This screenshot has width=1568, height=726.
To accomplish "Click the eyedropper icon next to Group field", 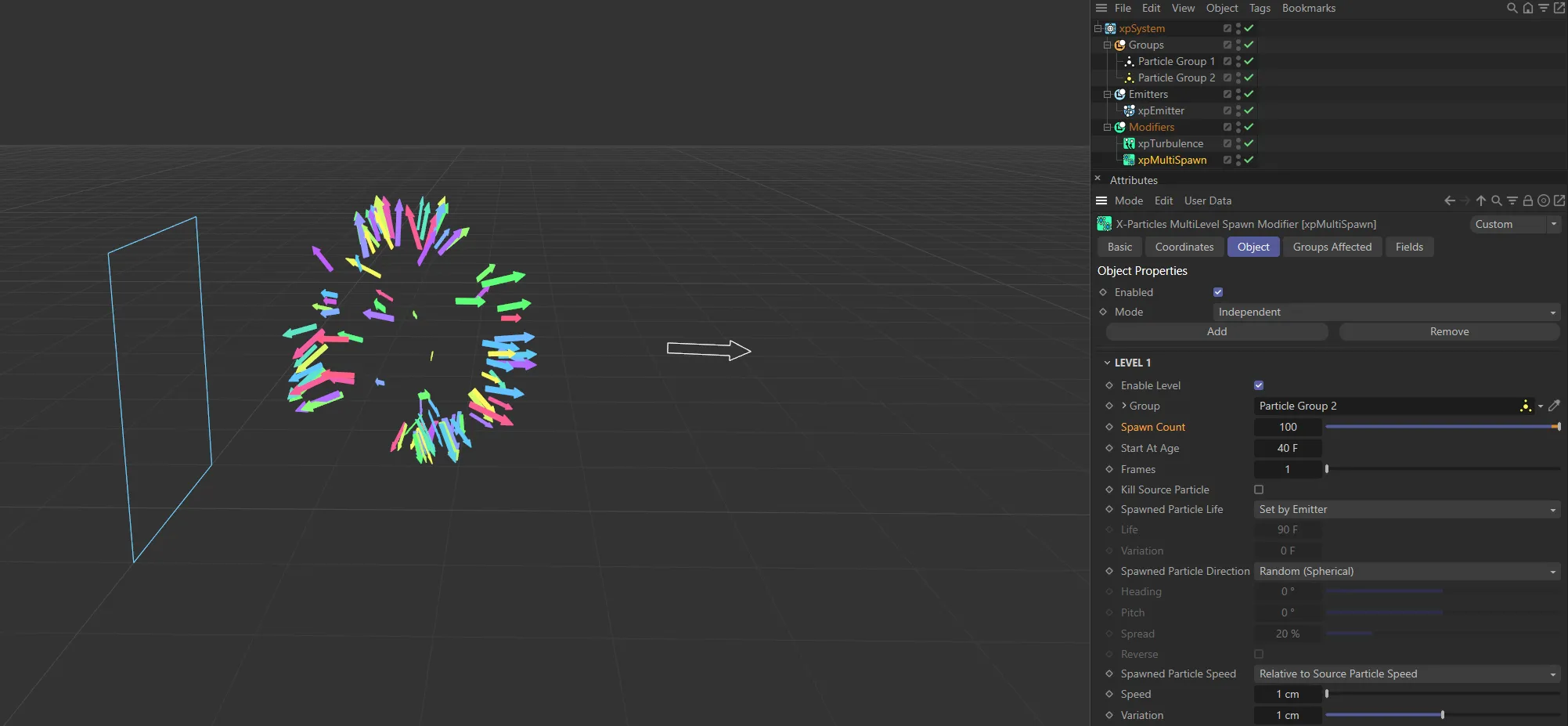I will tap(1555, 406).
